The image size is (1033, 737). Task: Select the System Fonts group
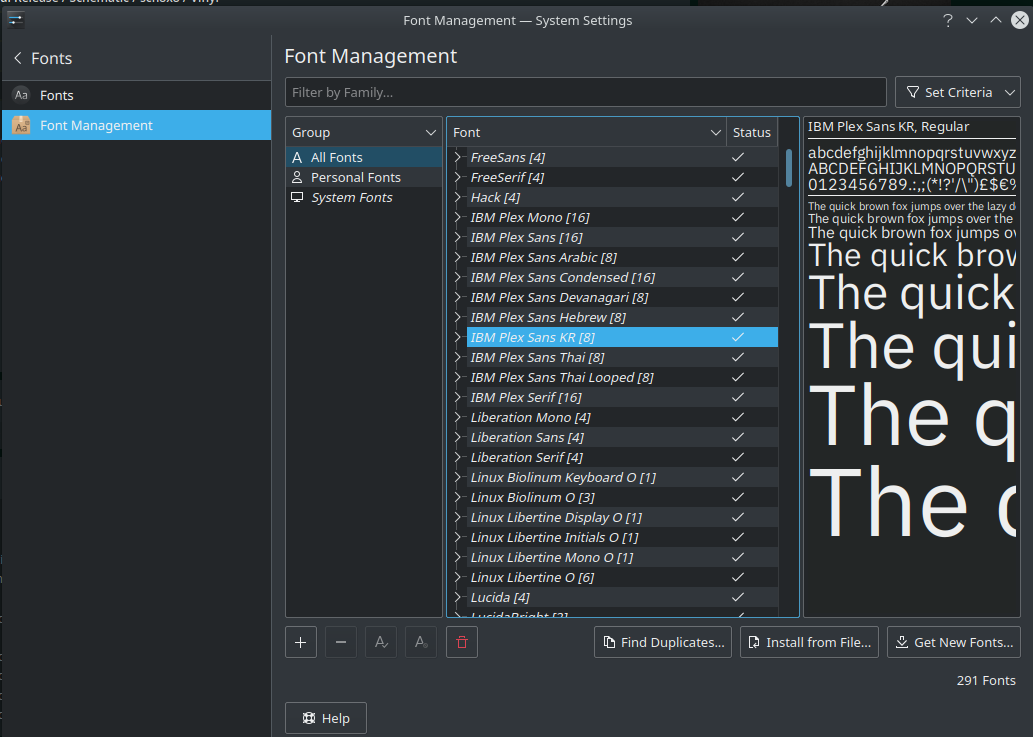pos(364,198)
